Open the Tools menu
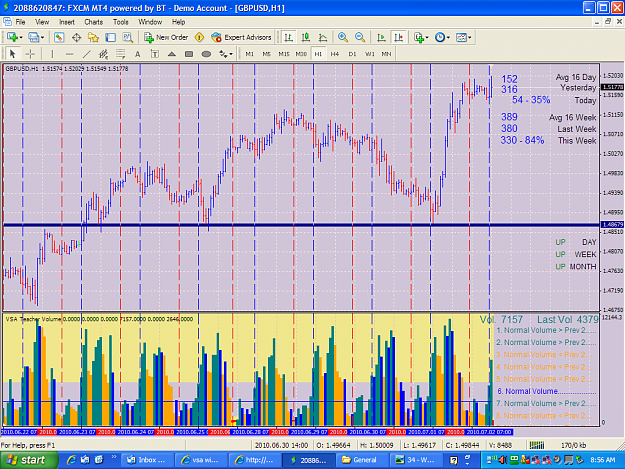The height and width of the screenshot is (469, 625). click(120, 22)
